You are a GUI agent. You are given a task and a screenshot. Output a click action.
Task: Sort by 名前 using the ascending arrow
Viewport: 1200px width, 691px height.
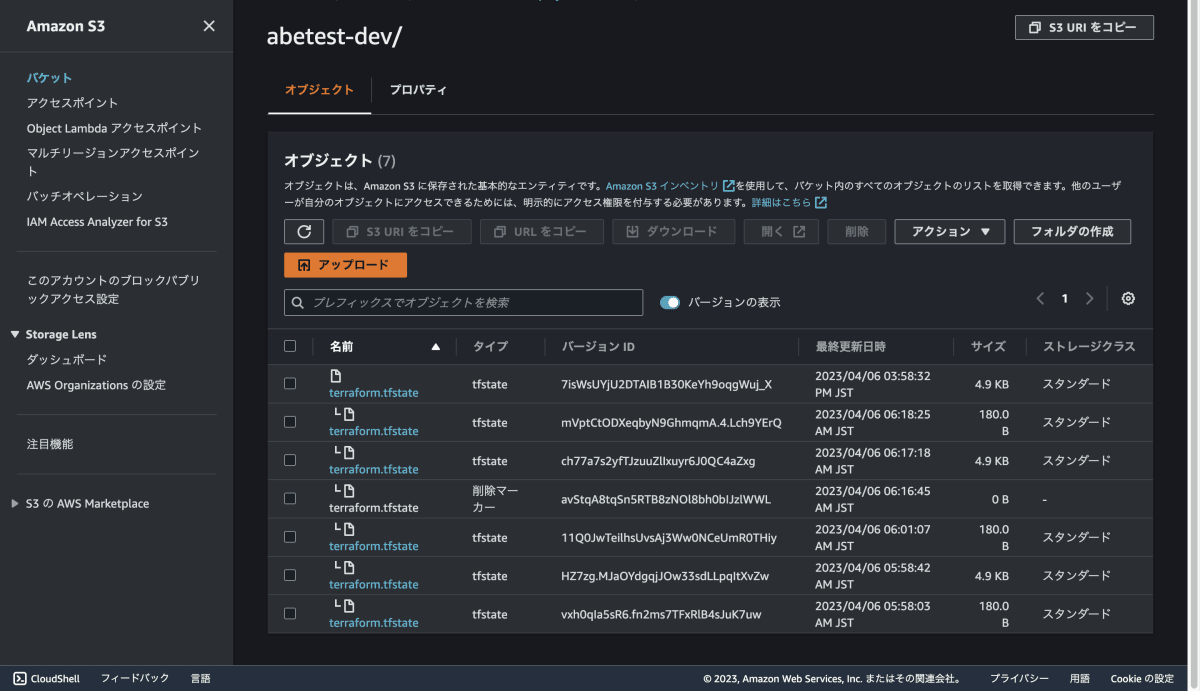(435, 347)
